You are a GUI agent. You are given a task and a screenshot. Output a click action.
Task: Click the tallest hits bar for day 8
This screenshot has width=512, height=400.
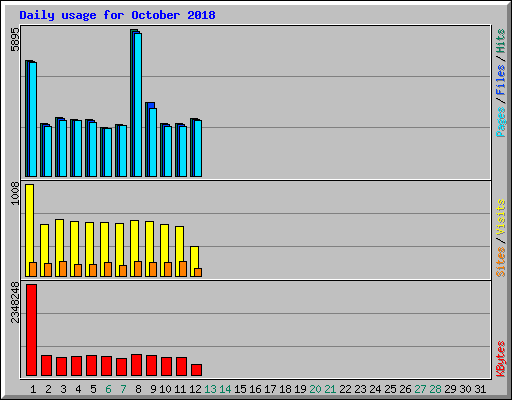[x=136, y=103]
